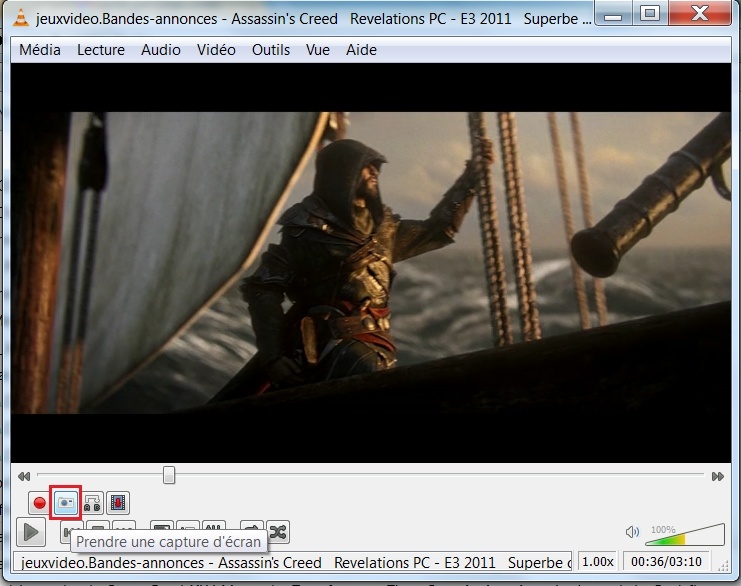The image size is (741, 586).
Task: Open the Vue menu
Action: pos(318,50)
